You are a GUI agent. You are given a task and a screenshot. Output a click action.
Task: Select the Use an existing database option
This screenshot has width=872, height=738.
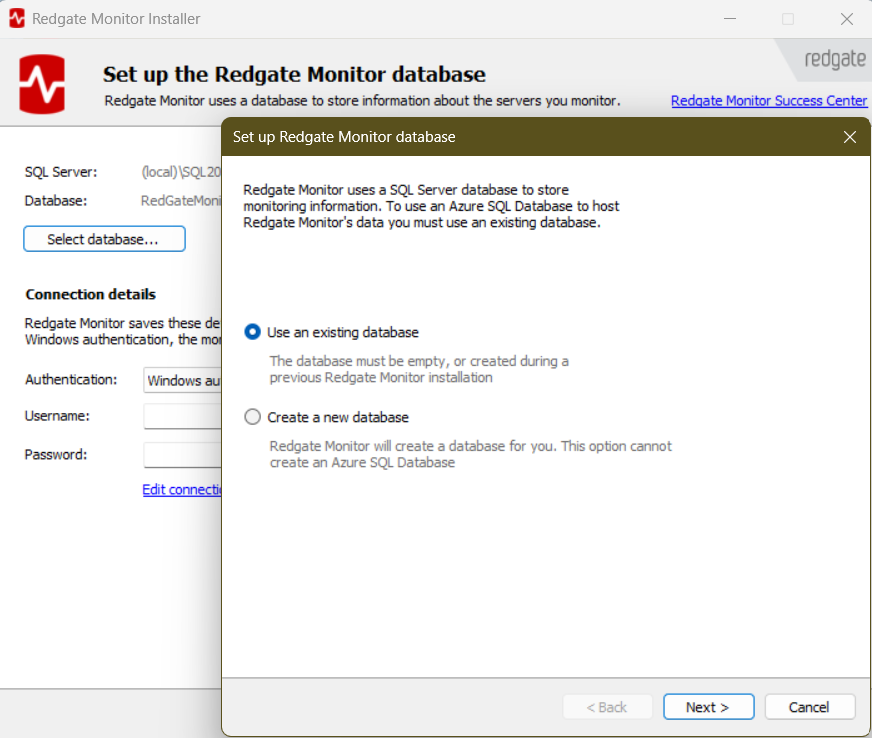[x=253, y=332]
